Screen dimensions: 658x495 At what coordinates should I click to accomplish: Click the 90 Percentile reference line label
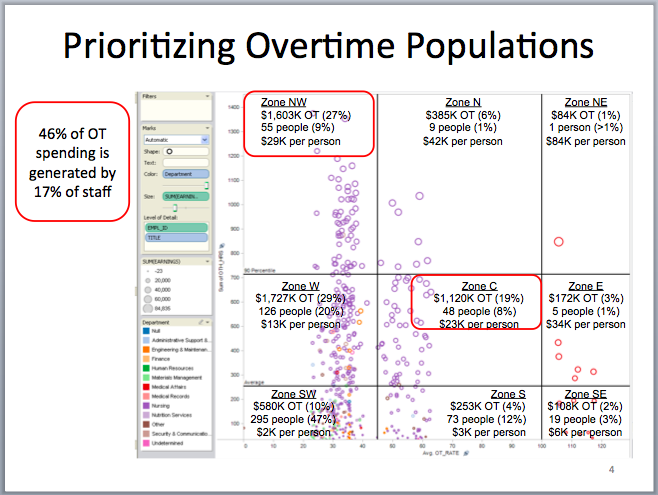pos(260,271)
